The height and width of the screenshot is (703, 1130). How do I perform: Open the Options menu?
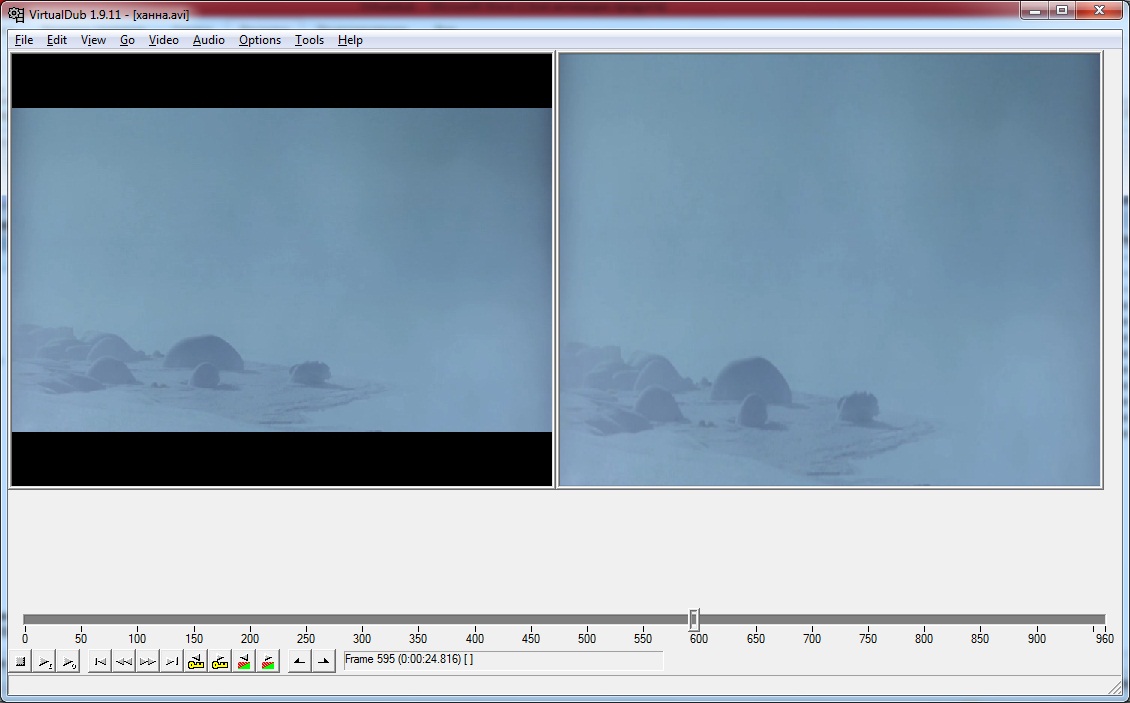click(259, 40)
